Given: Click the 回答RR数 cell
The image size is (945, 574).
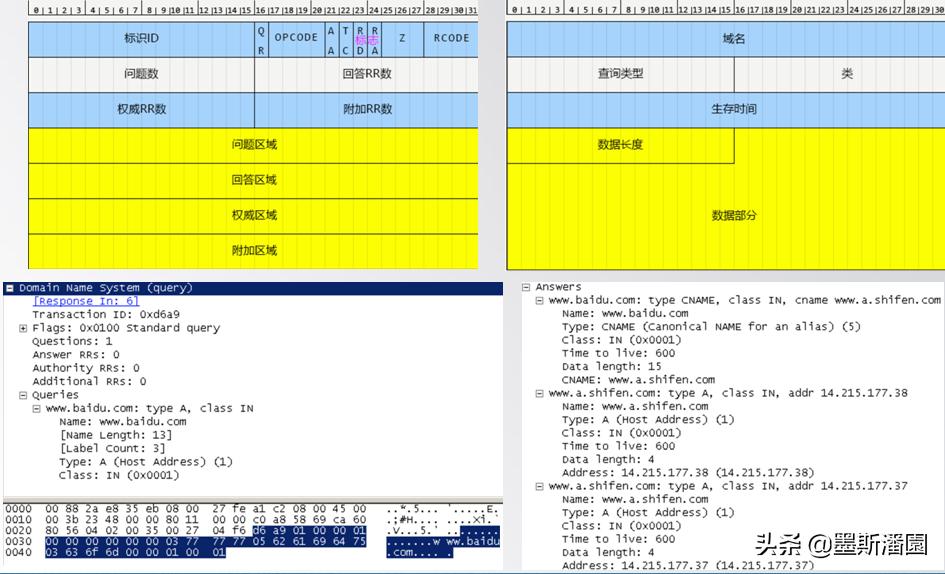Looking at the screenshot, I should [366, 75].
